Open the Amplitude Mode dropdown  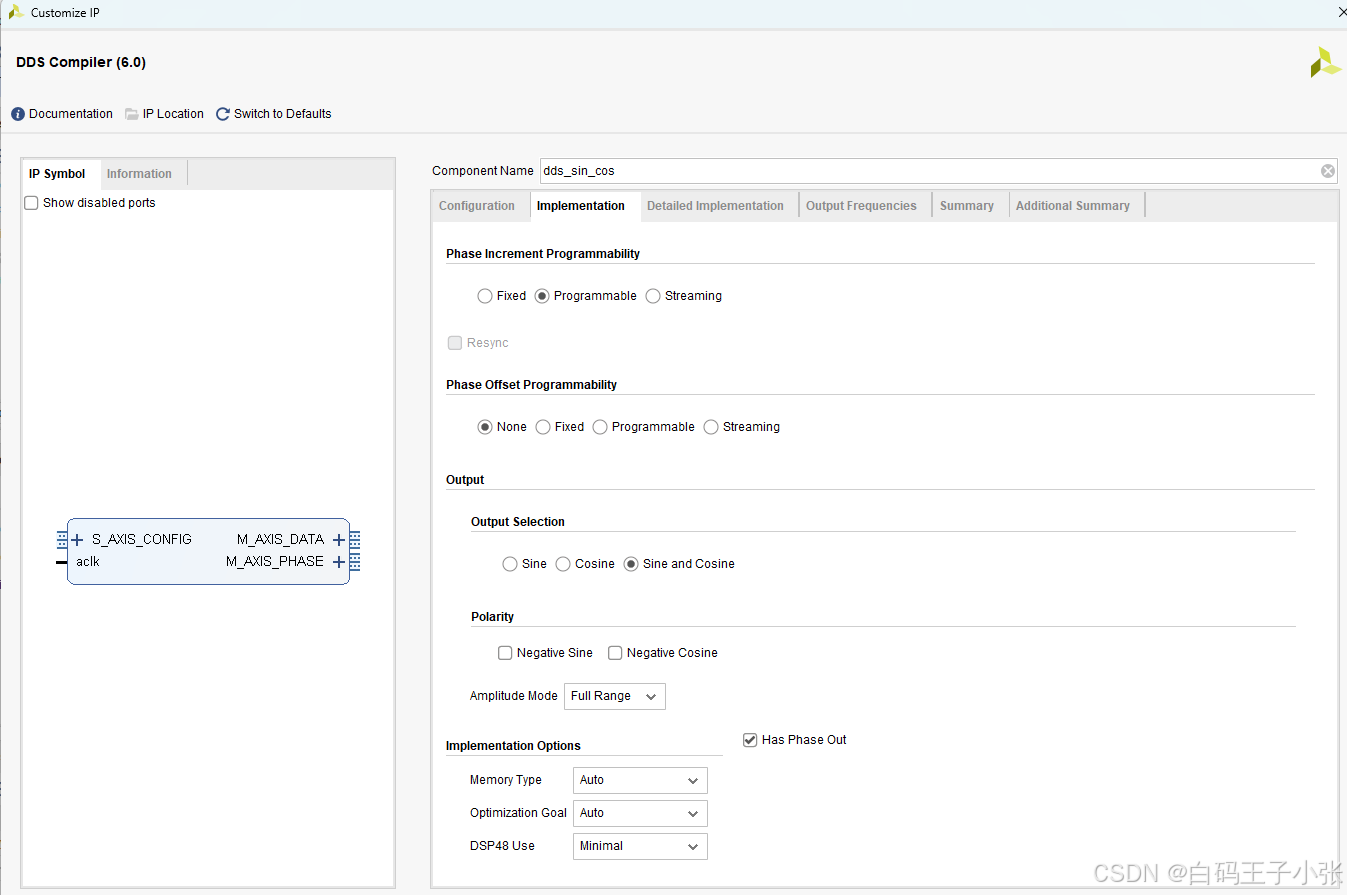coord(615,696)
